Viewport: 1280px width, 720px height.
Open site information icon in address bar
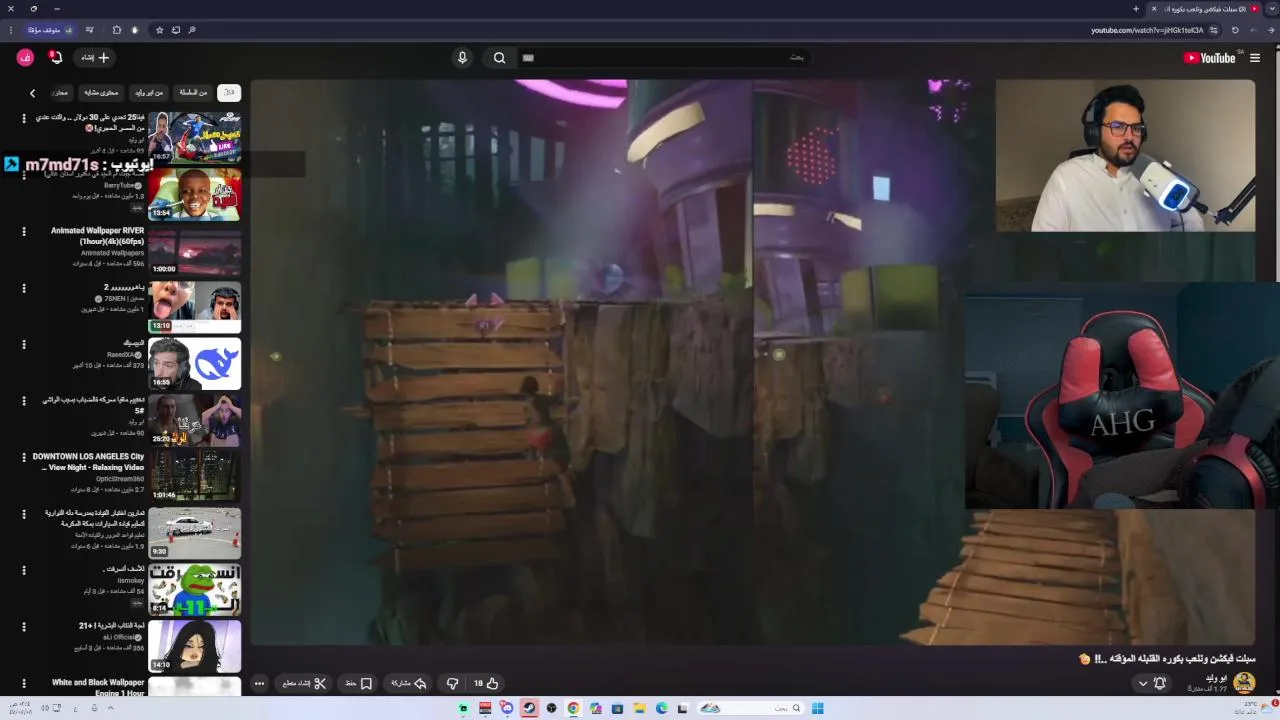(x=1214, y=30)
